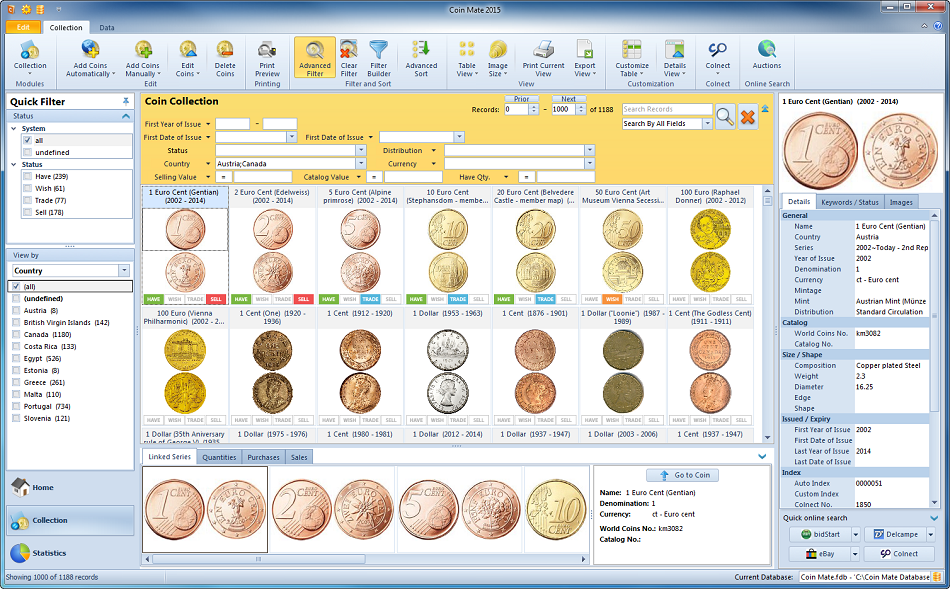Click the Table View icon
Screen dimensions: 950x589
coord(467,50)
